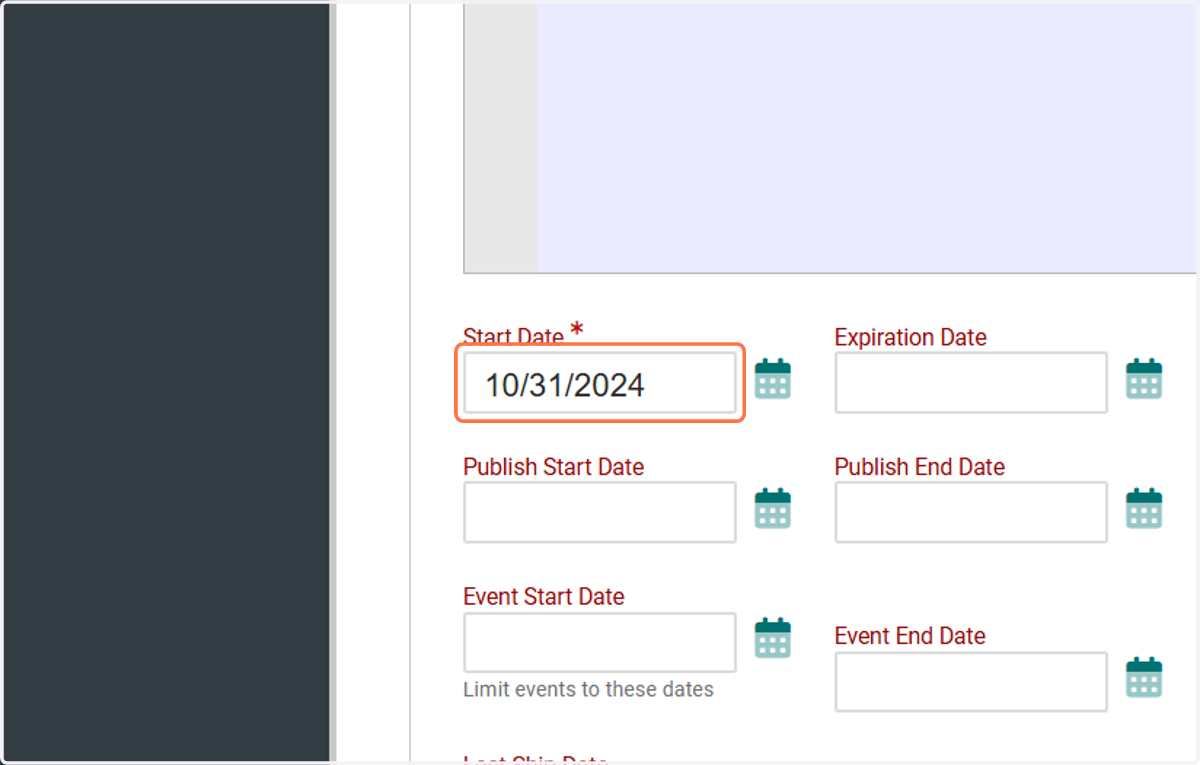The image size is (1200, 765).
Task: Click the Publish End Date label
Action: coord(920,467)
